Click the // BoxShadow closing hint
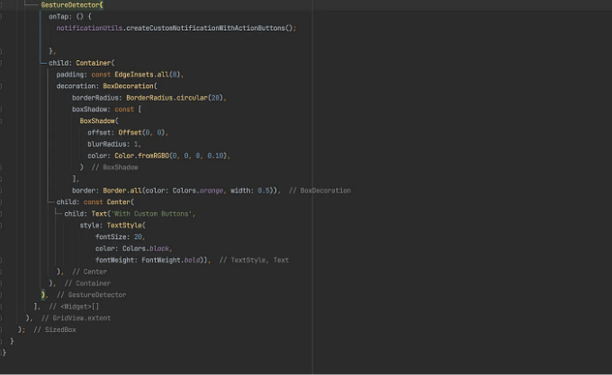 click(115, 167)
